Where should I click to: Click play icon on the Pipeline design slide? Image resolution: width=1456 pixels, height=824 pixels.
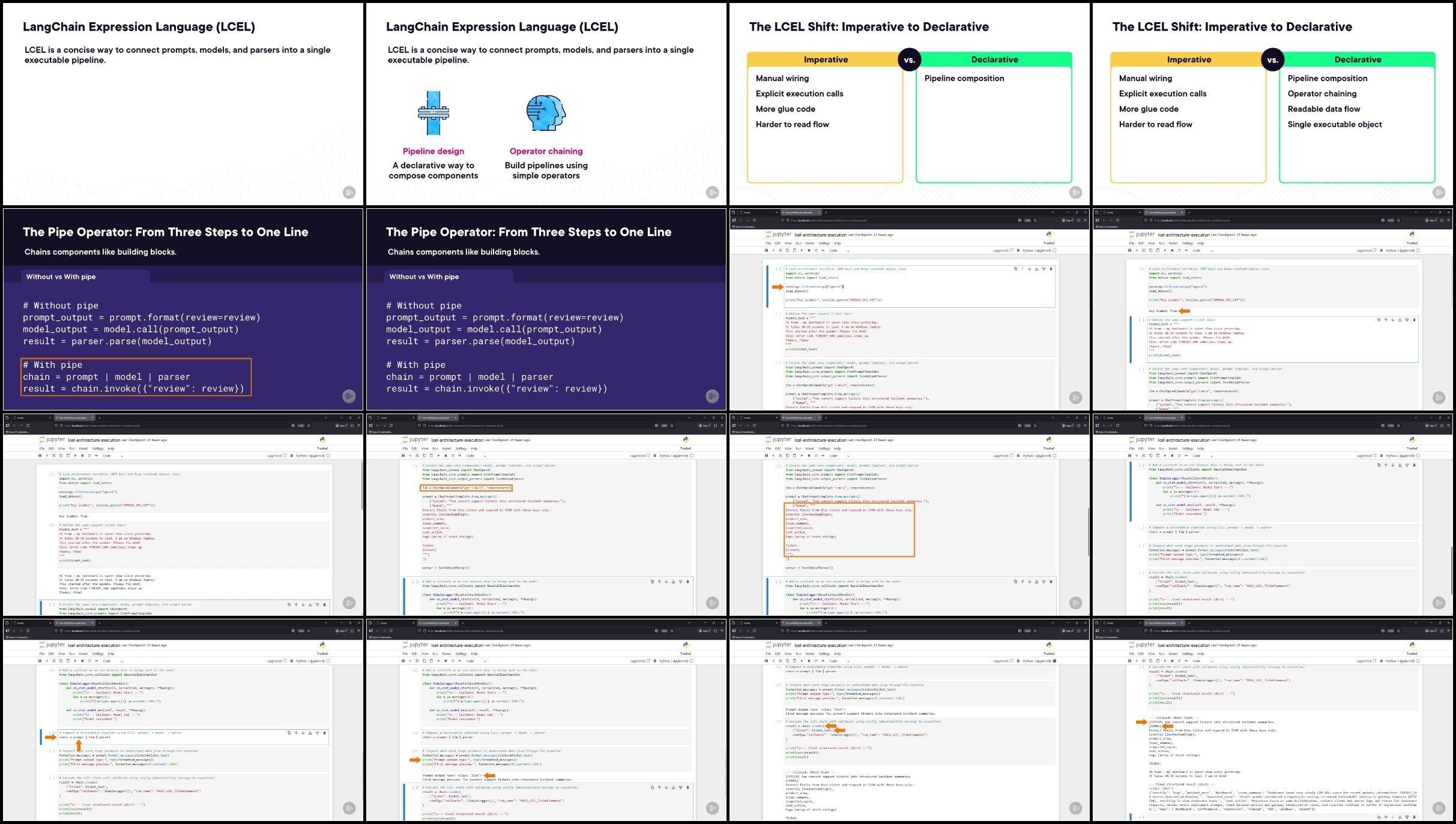[x=712, y=193]
